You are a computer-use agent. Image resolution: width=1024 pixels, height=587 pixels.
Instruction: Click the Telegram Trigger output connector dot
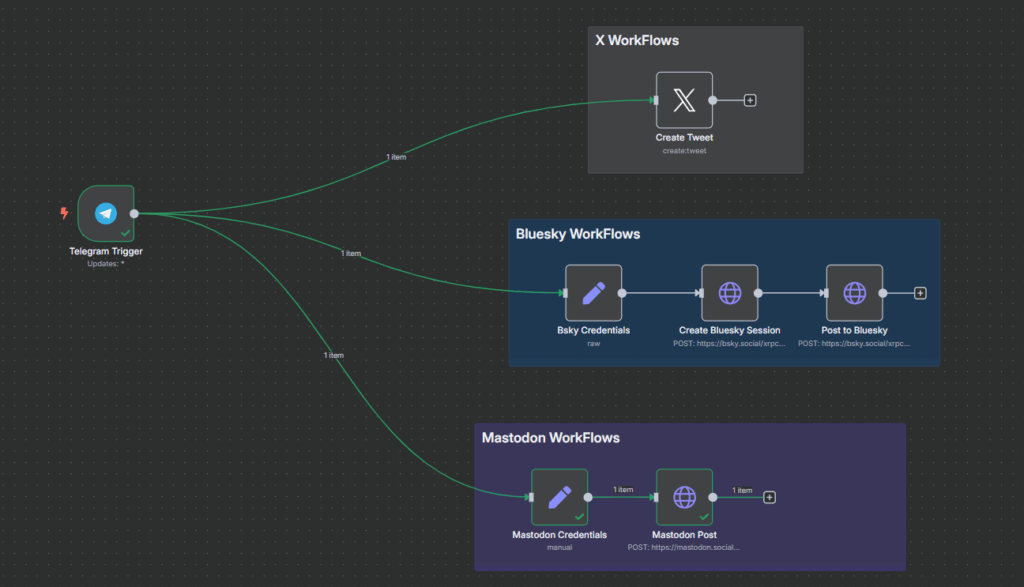tap(134, 214)
